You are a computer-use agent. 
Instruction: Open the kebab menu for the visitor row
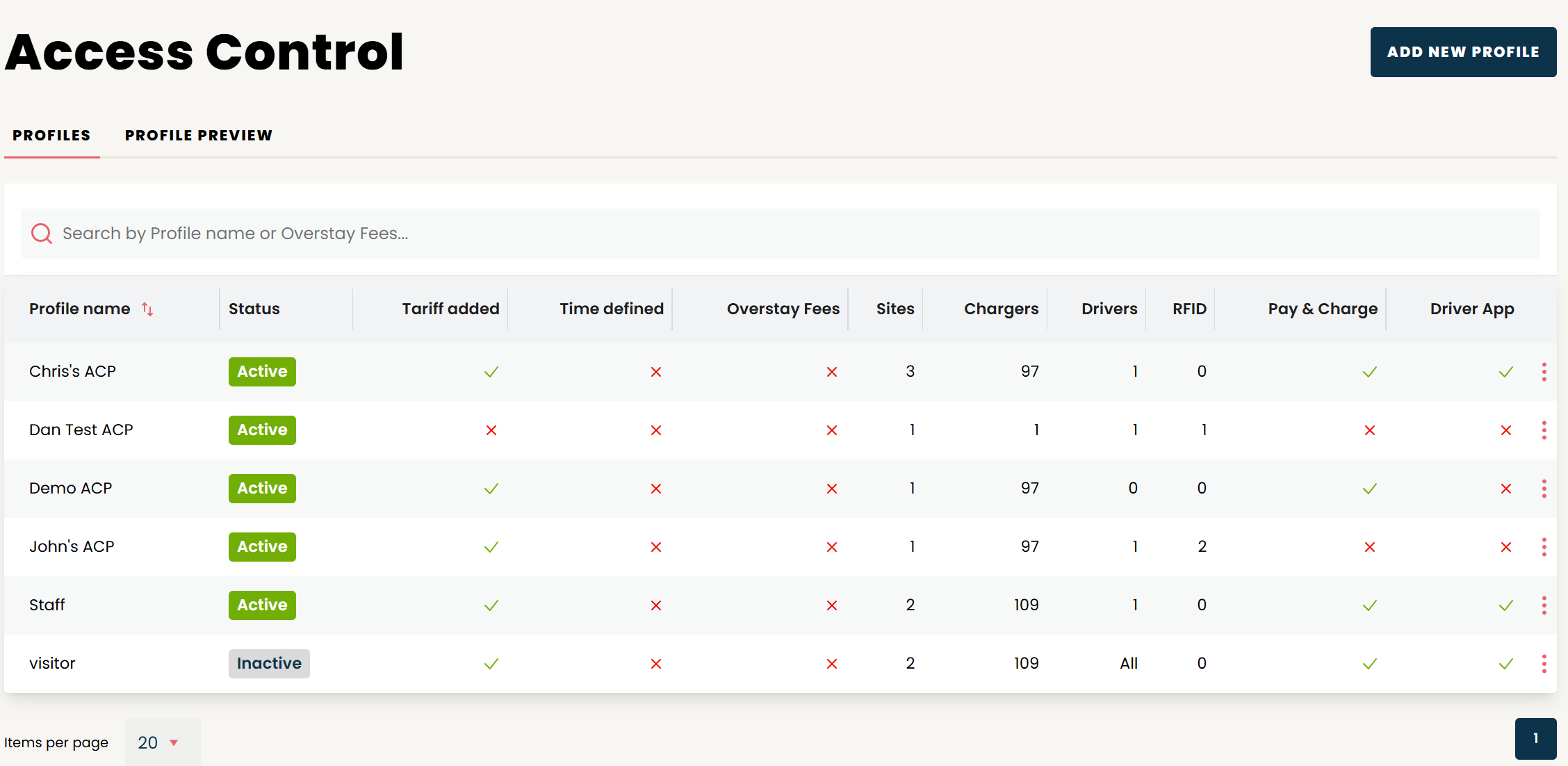(x=1544, y=663)
